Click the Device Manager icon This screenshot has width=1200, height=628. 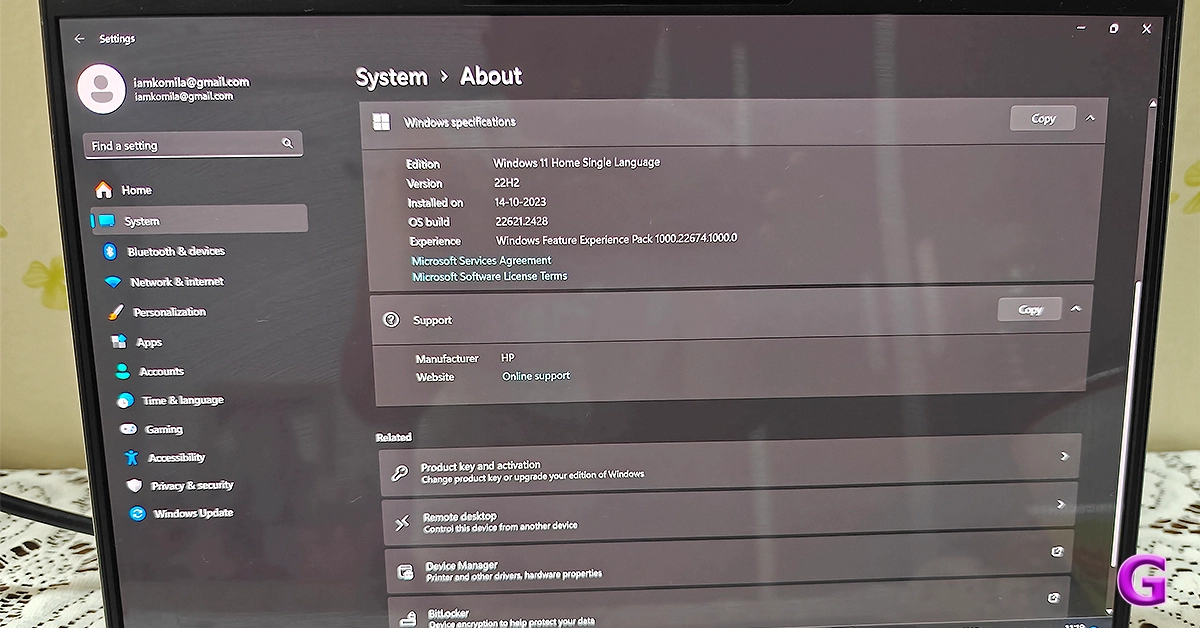click(x=406, y=572)
